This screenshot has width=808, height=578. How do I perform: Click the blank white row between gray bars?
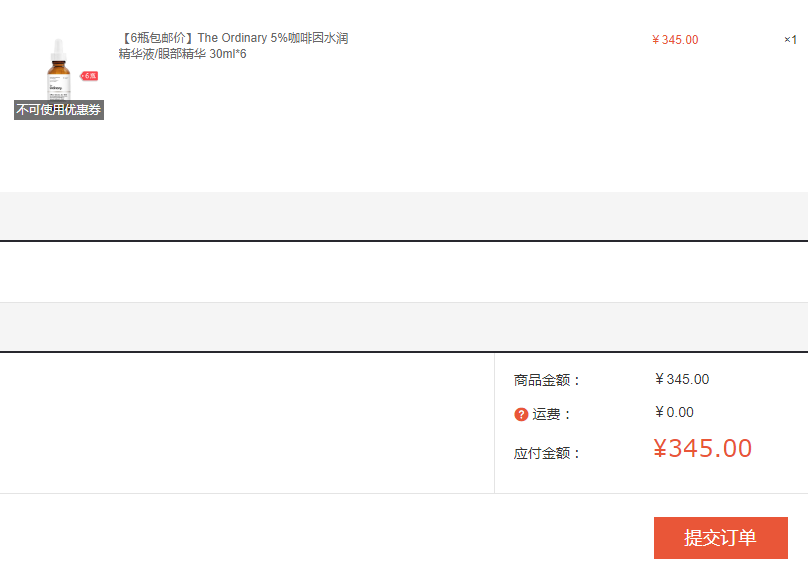(x=404, y=272)
